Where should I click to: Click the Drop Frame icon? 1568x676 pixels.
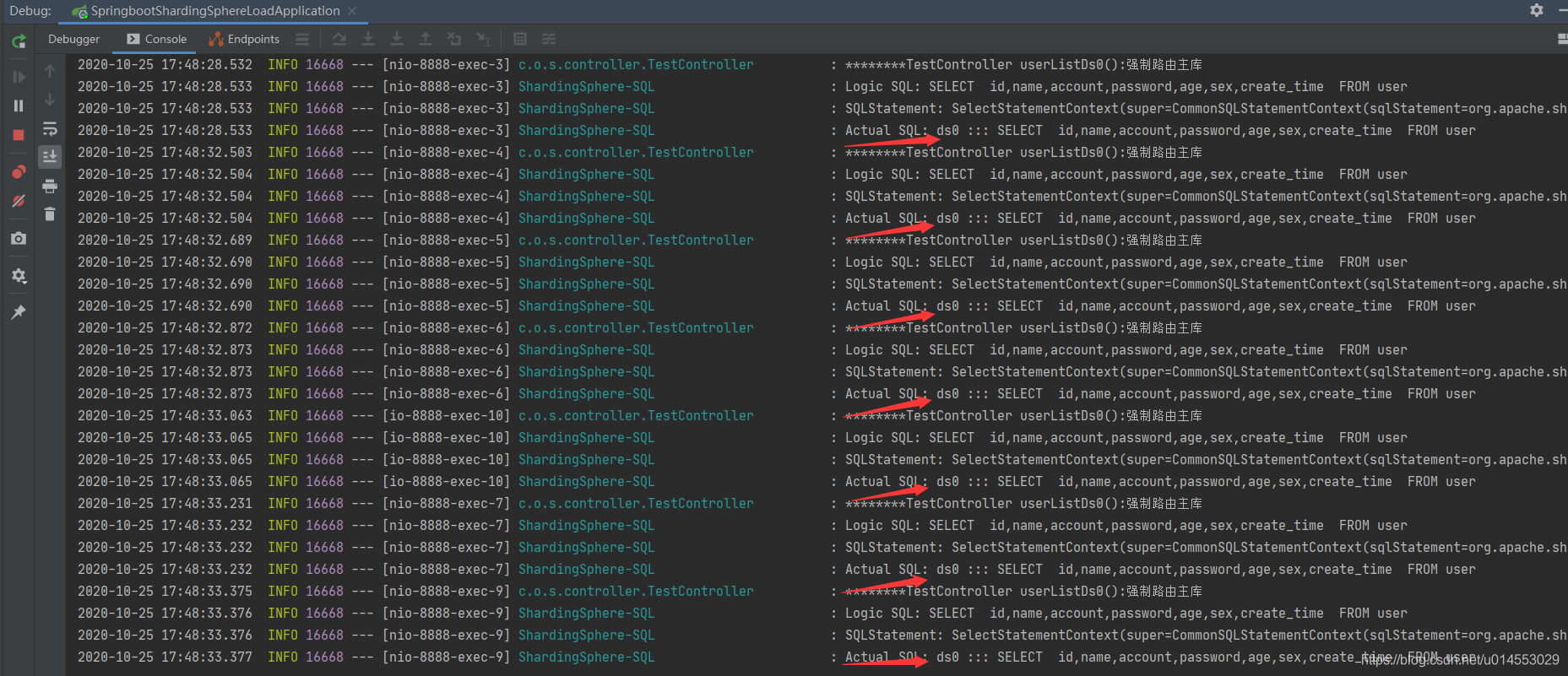pyautogui.click(x=454, y=39)
